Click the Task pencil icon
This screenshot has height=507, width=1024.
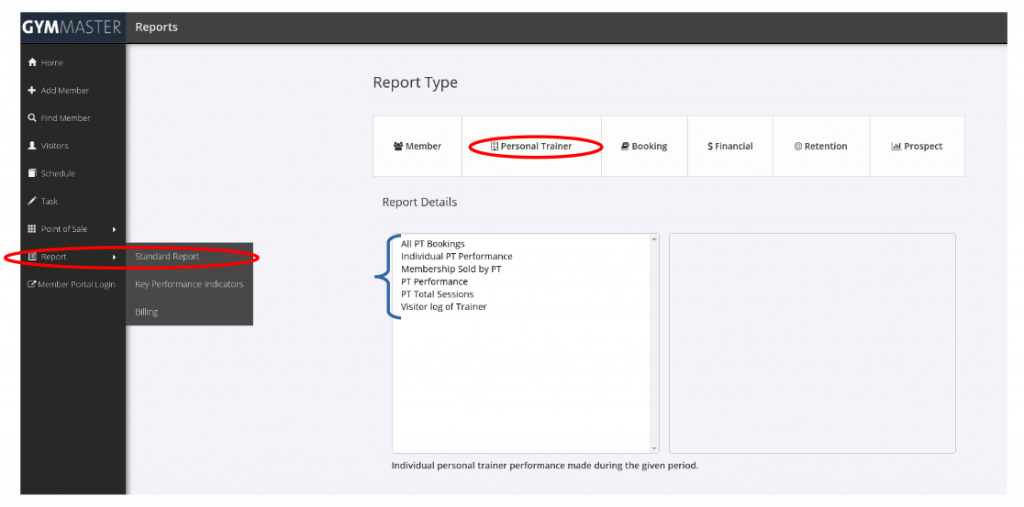click(x=33, y=201)
